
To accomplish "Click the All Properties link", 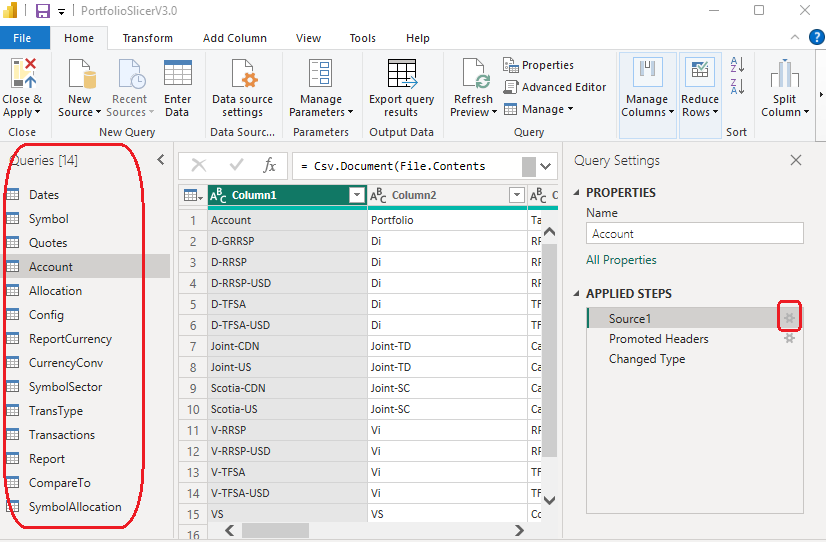I will pyautogui.click(x=621, y=260).
